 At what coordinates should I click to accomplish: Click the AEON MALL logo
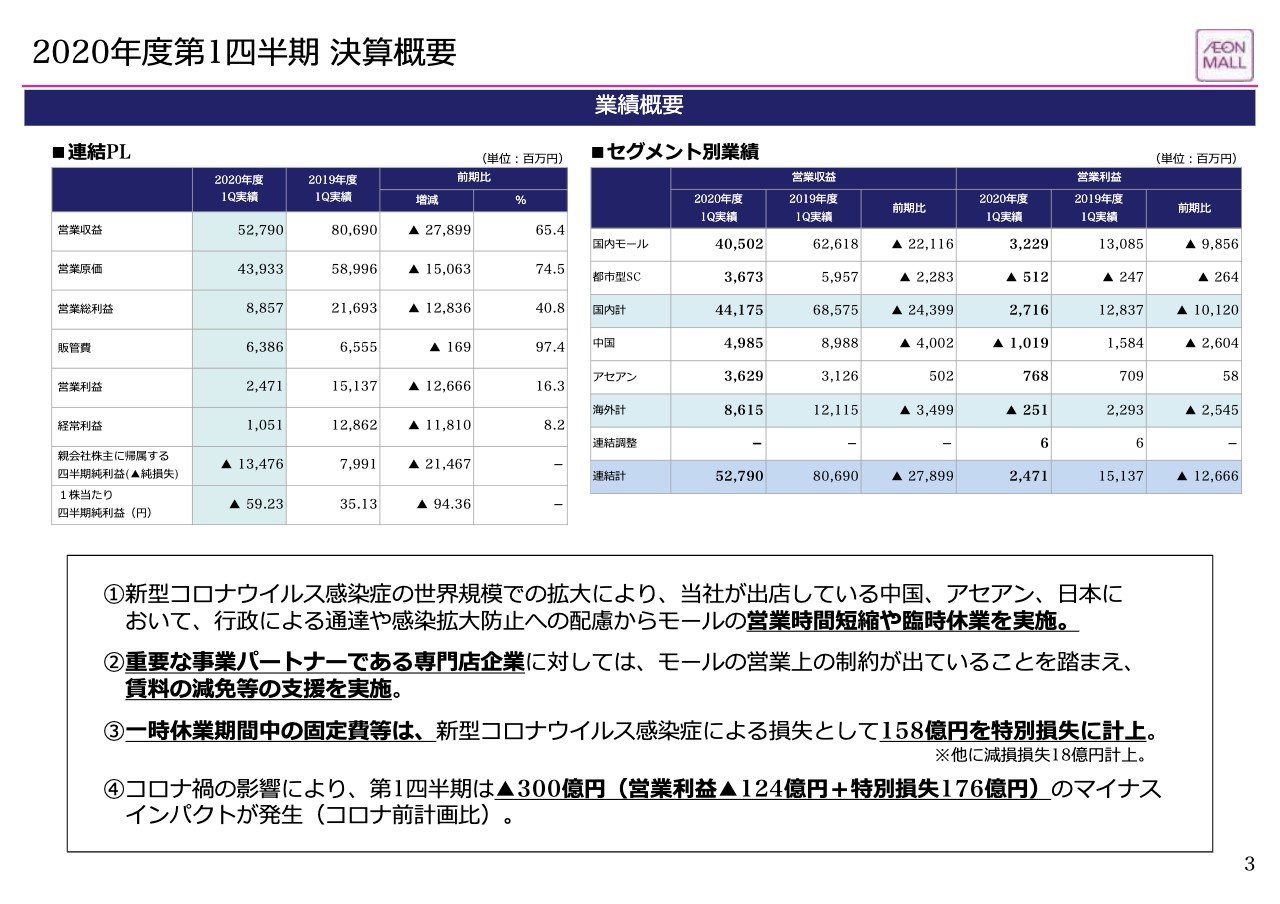pyautogui.click(x=1224, y=55)
